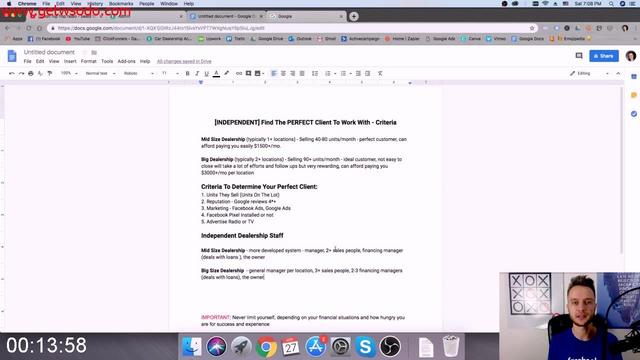Set Right align for paragraph

(x=293, y=73)
